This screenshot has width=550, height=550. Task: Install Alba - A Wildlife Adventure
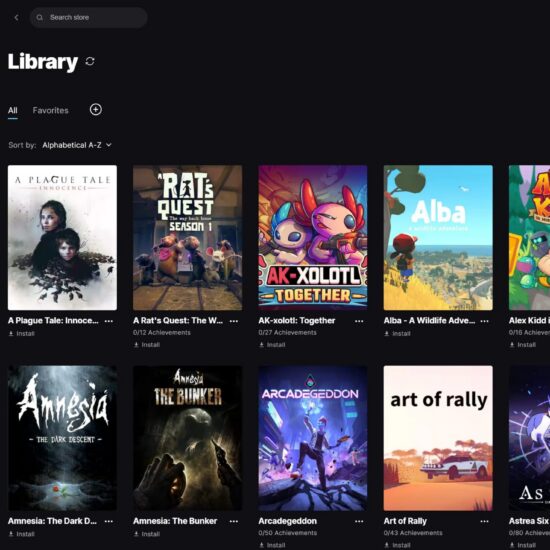[x=397, y=334]
